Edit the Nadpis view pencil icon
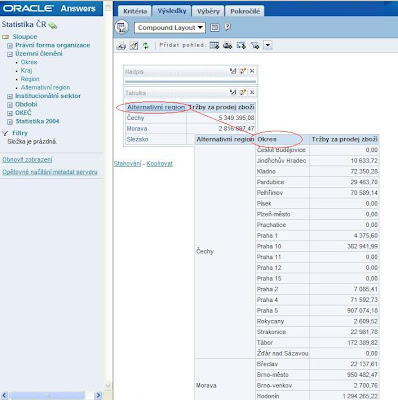Screen dimensions: 398x400 pos(243,71)
